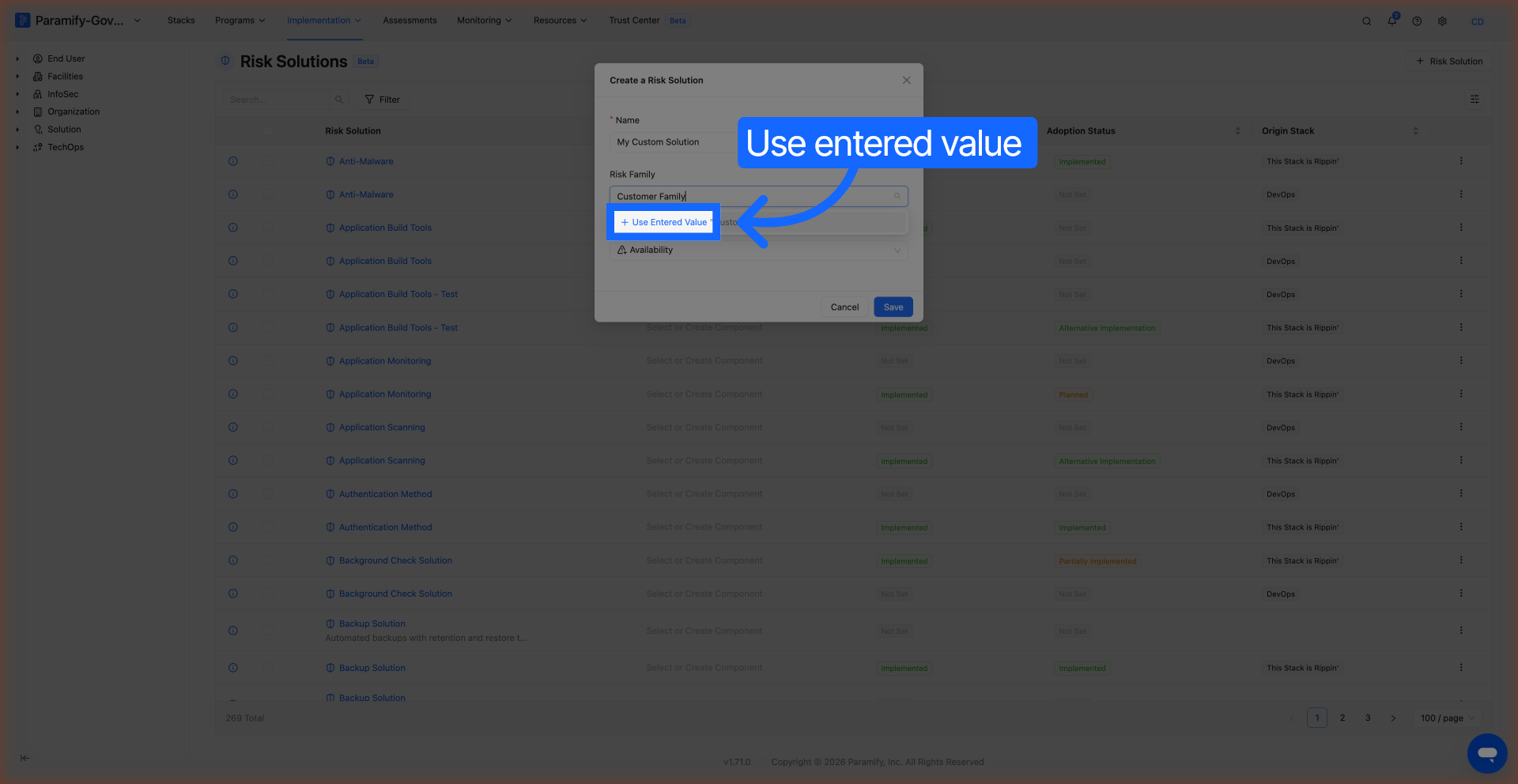1518x784 pixels.
Task: Open the help question icon
Action: (1417, 21)
